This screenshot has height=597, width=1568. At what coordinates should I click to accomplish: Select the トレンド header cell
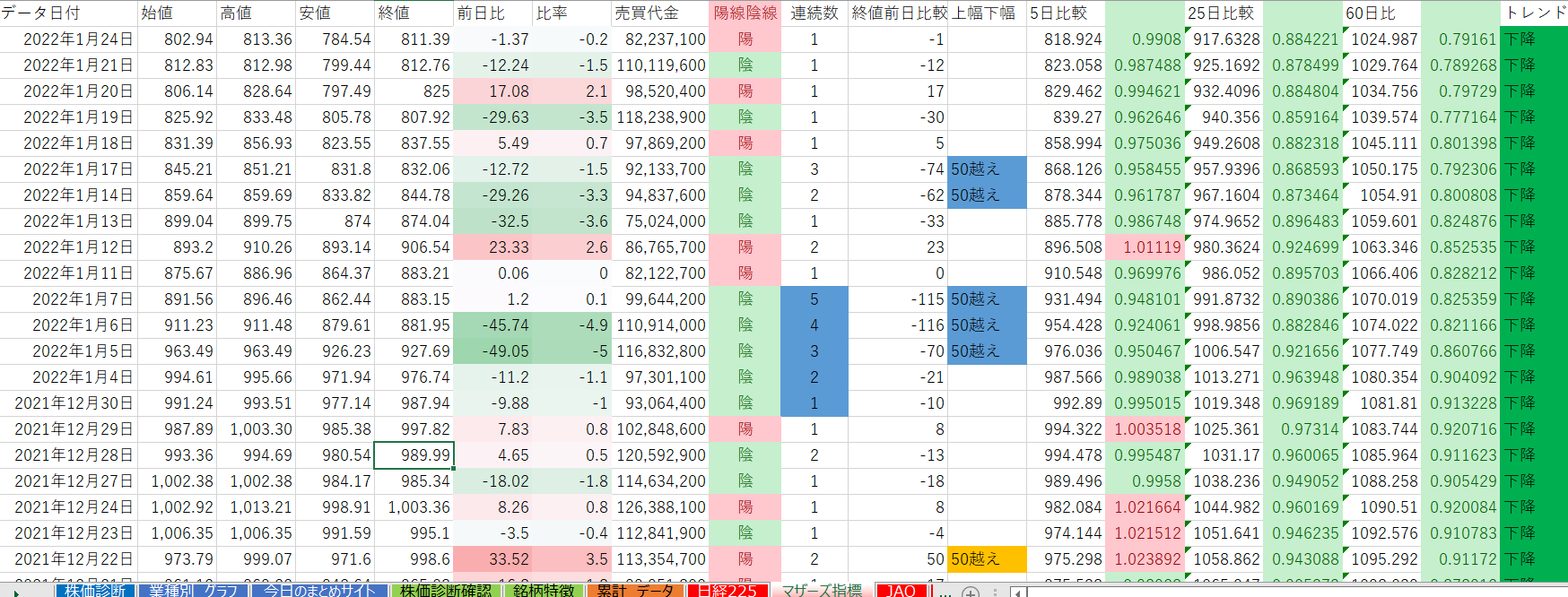pyautogui.click(x=1534, y=13)
